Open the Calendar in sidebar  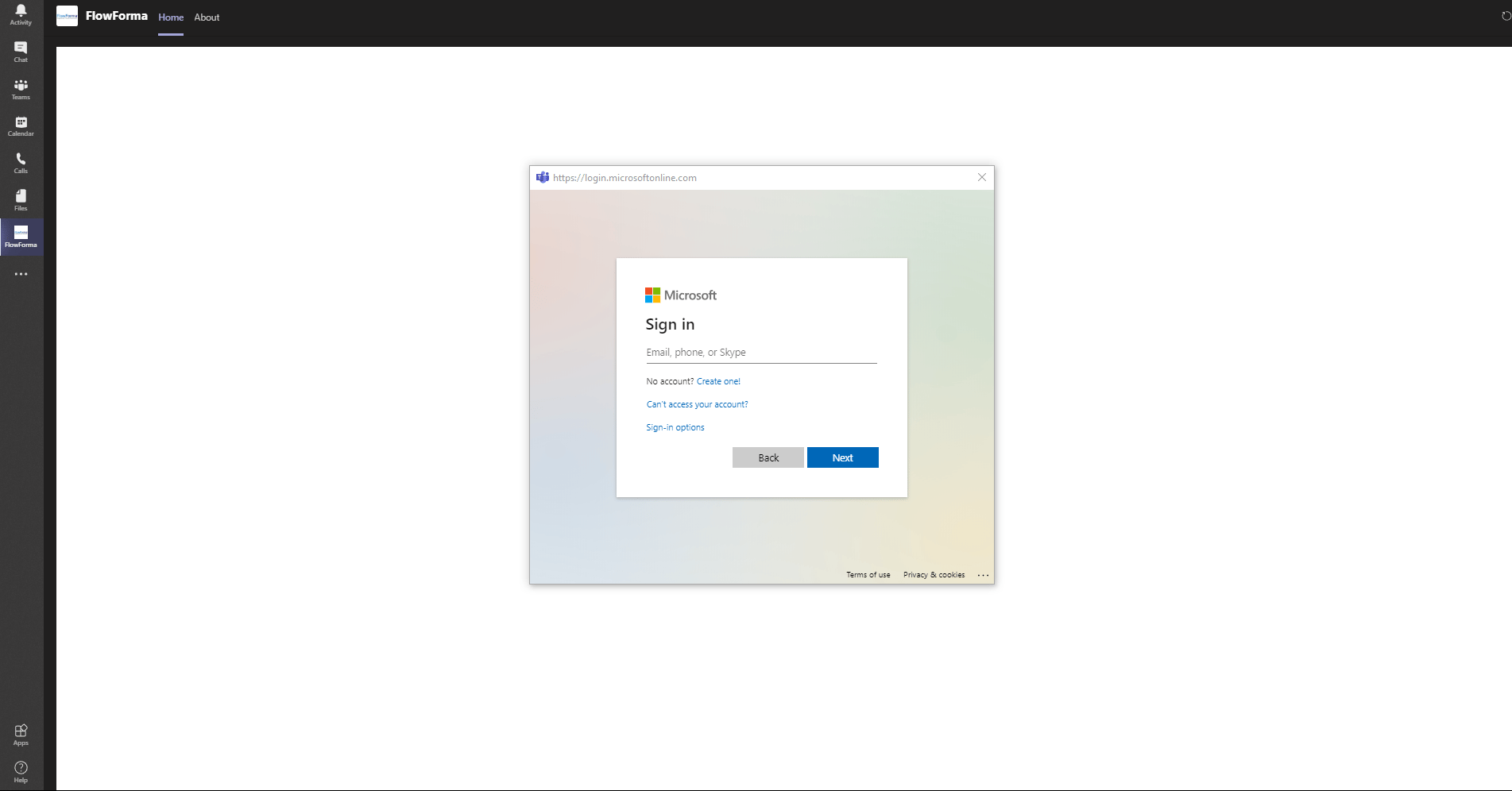click(x=21, y=126)
